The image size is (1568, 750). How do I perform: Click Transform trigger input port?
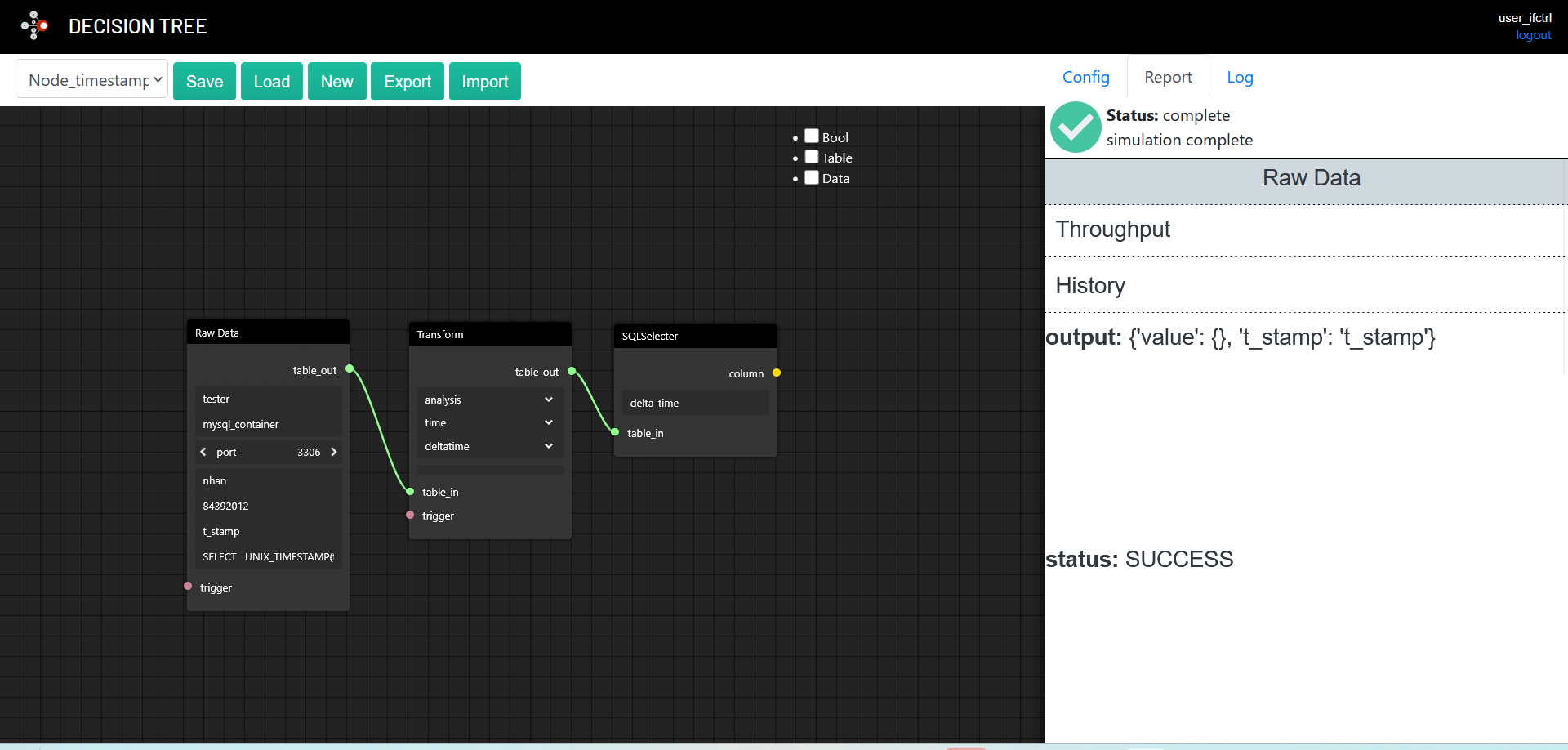(410, 515)
